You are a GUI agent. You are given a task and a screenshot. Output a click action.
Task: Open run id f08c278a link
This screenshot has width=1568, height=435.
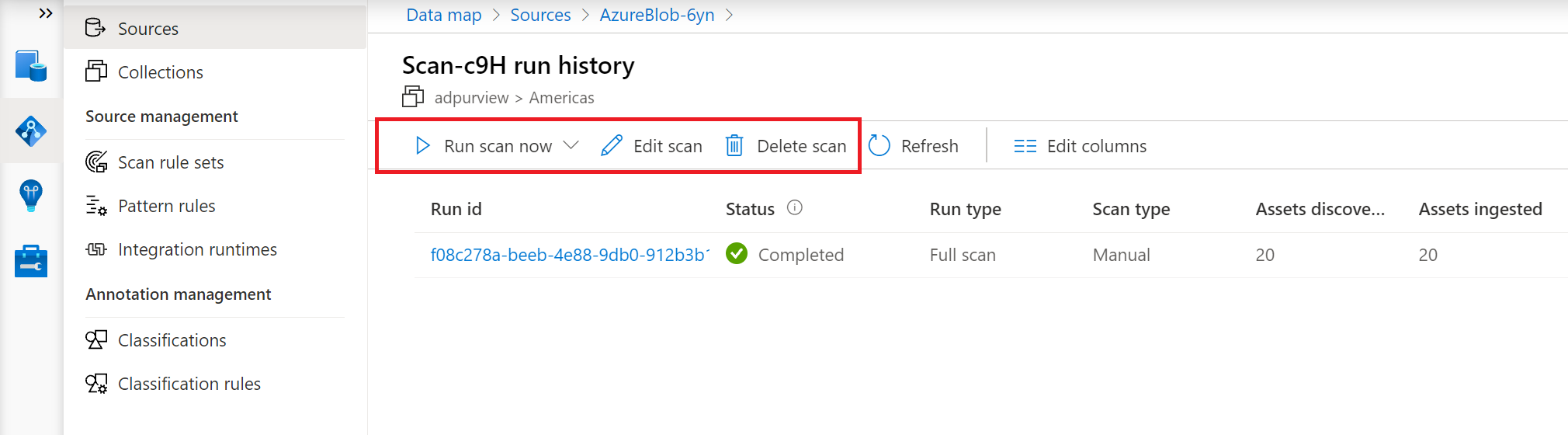click(569, 255)
